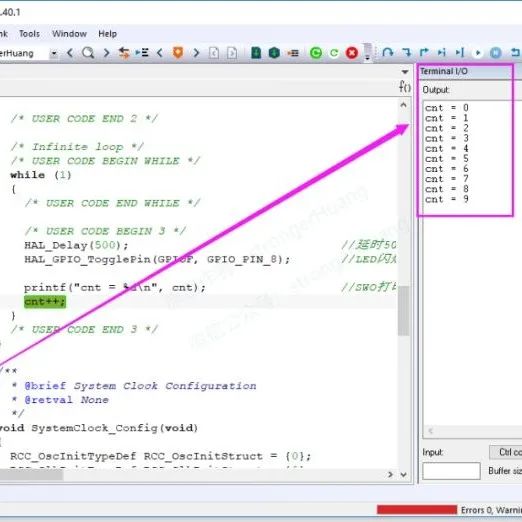Stop debugging with the red X icon
Screen dimensions: 522x522
(352, 53)
